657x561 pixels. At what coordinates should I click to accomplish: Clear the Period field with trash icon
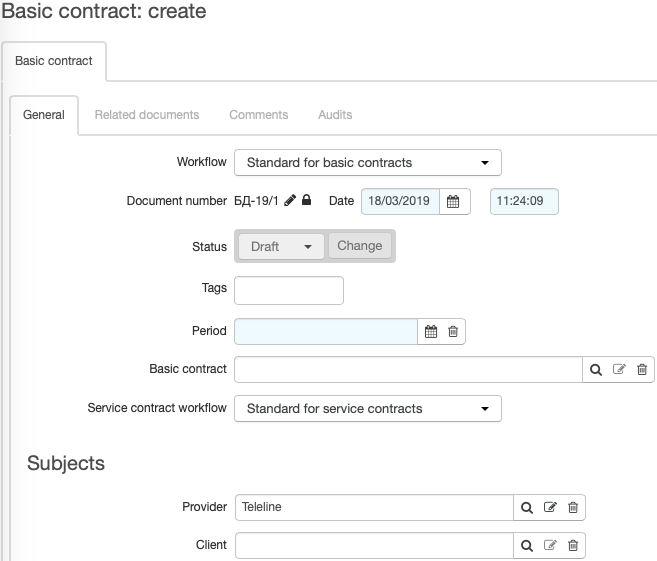pos(453,331)
